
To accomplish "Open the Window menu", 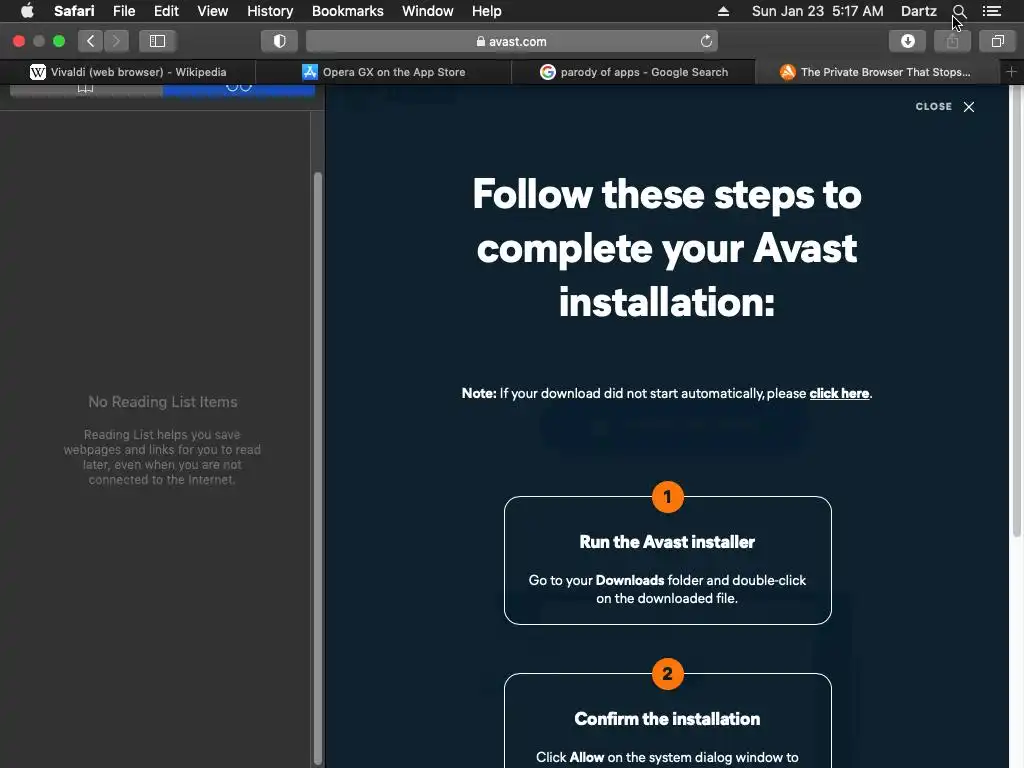I will (x=427, y=11).
